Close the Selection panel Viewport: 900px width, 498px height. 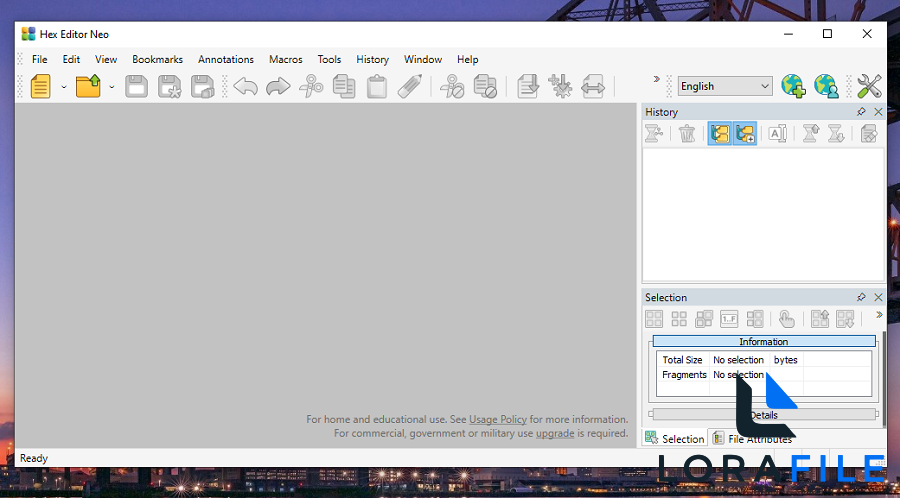(878, 297)
